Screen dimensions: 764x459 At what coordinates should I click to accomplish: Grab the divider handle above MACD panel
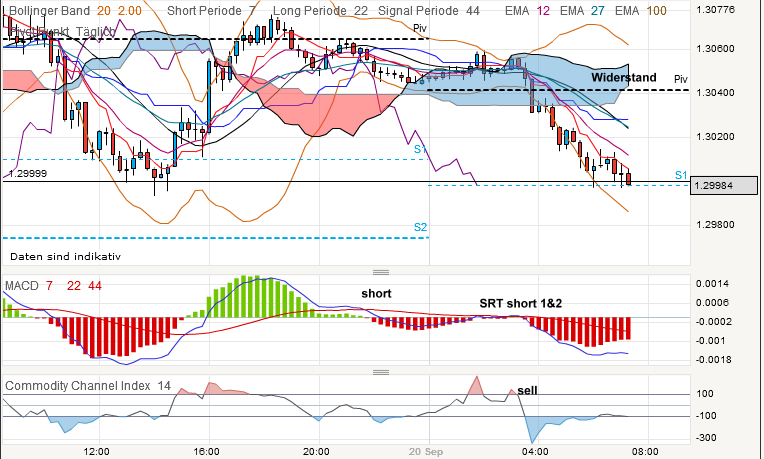point(381,272)
